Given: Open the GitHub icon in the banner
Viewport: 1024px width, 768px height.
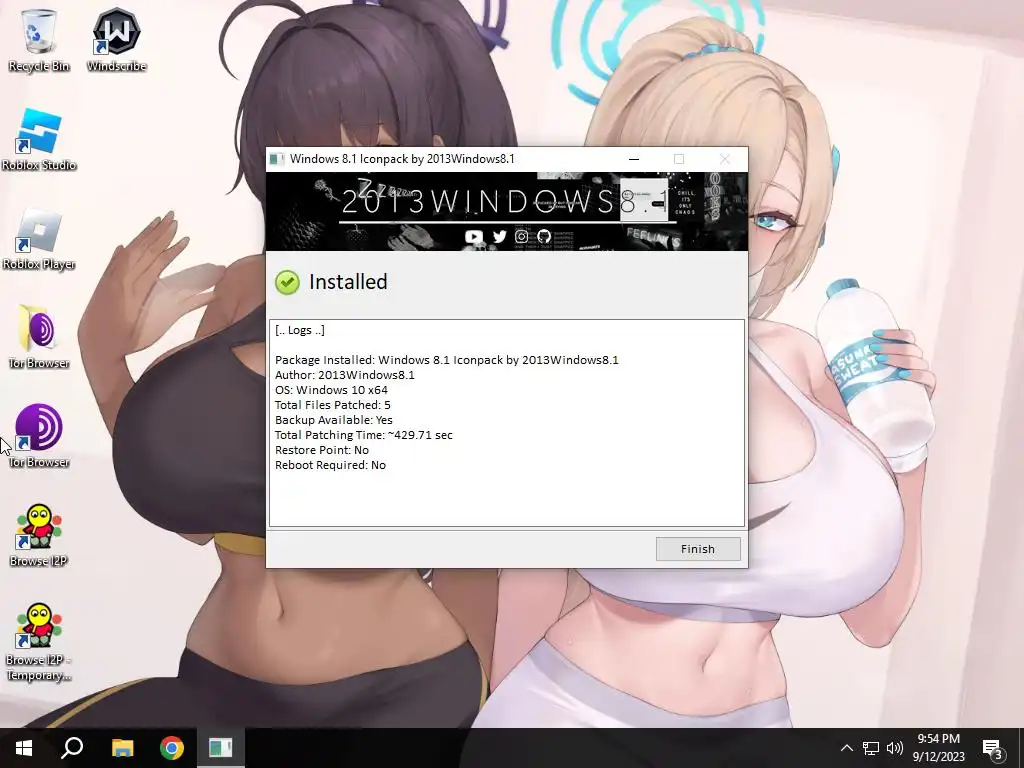Looking at the screenshot, I should click(x=544, y=236).
